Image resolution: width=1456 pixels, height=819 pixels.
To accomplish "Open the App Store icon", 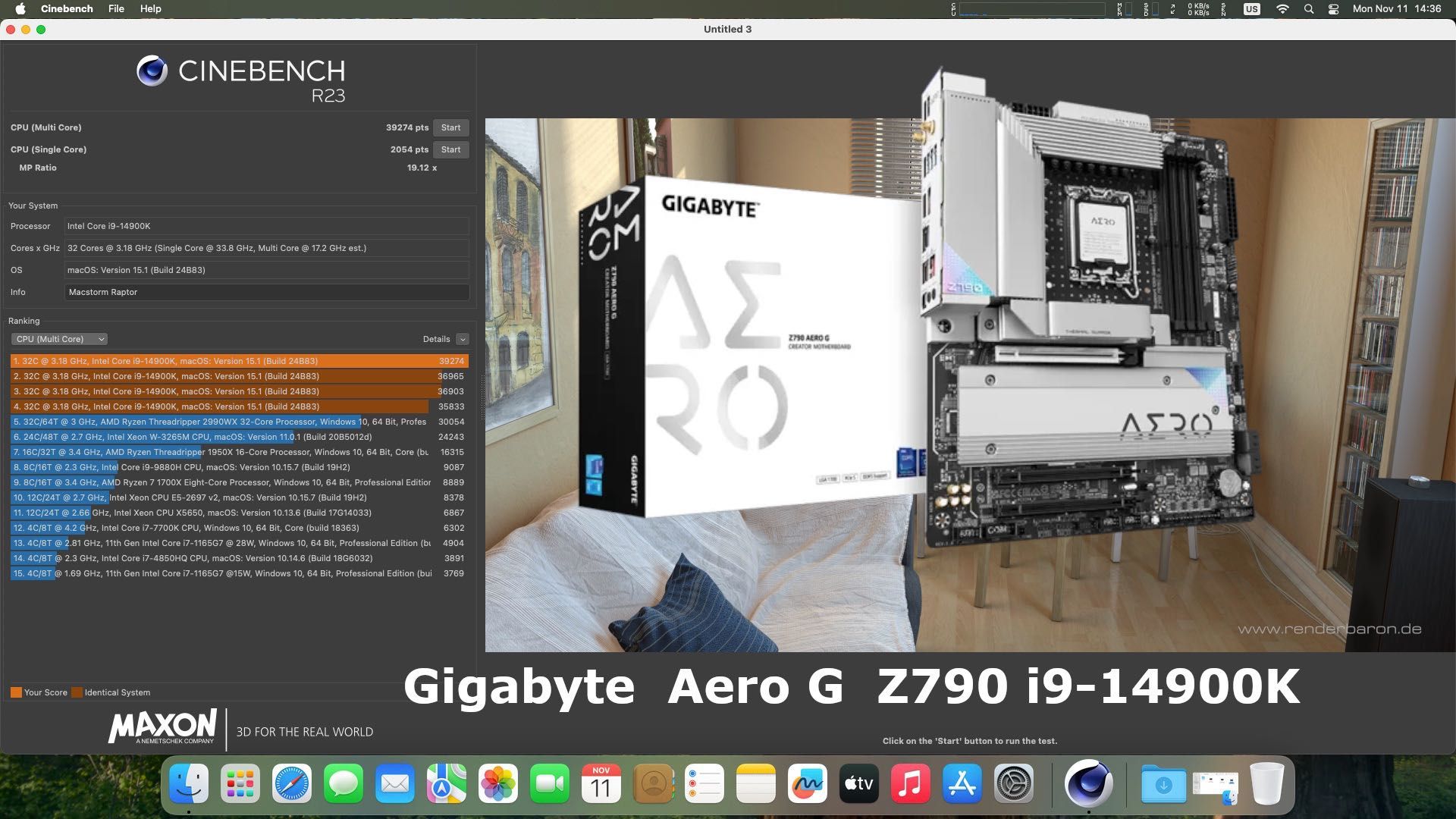I will [962, 783].
